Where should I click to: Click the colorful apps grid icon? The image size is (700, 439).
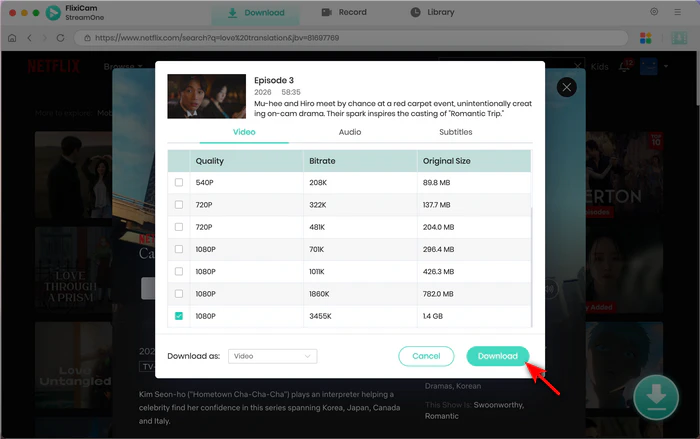click(645, 38)
